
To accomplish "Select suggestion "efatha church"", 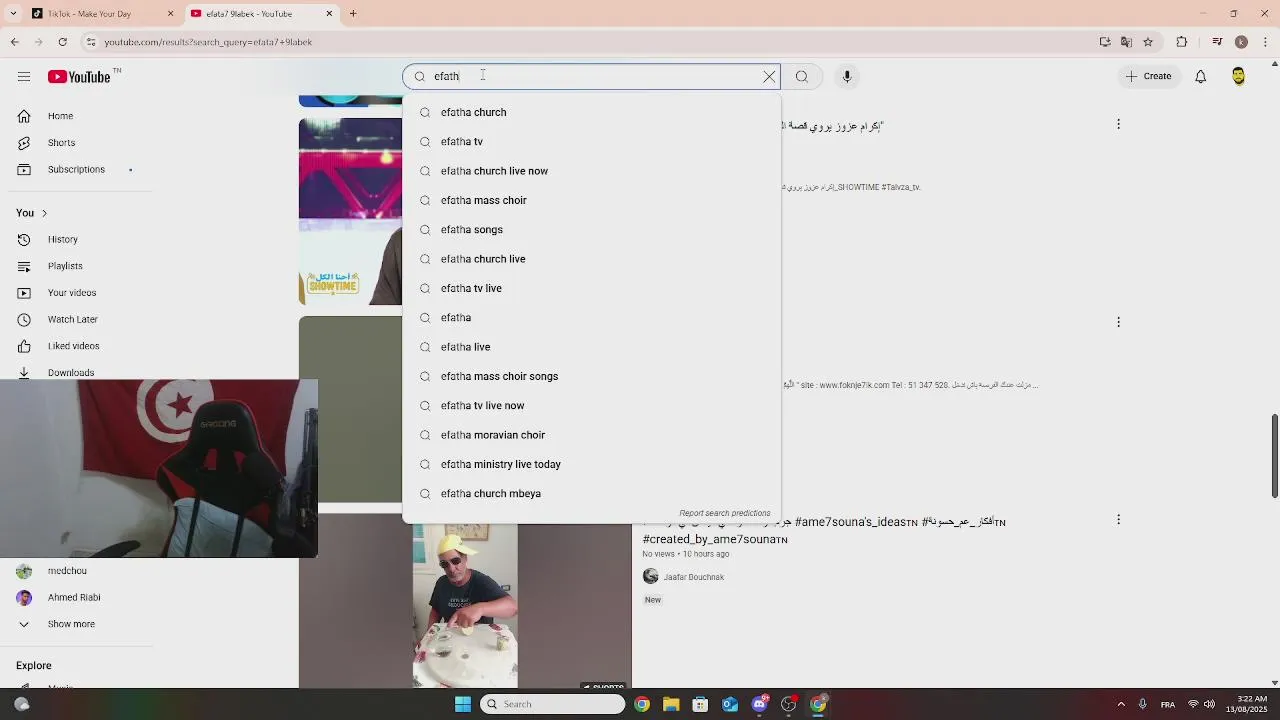I will click(x=591, y=112).
